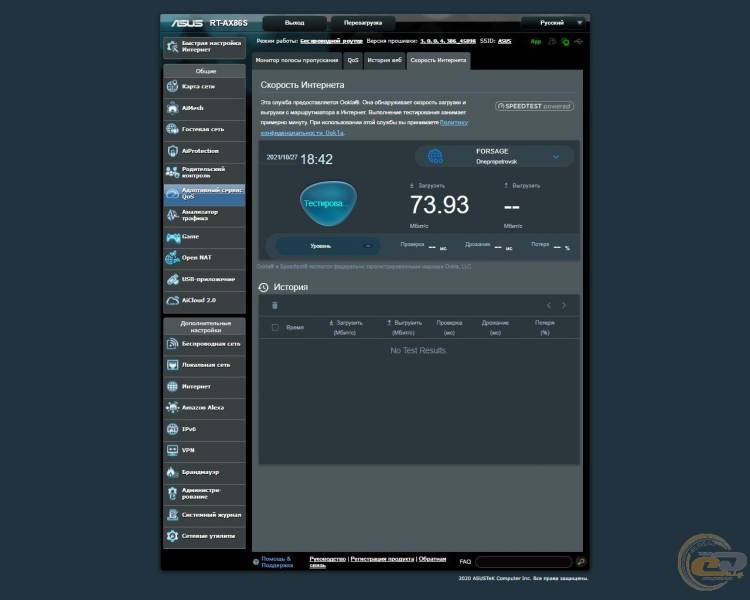Select the Adaptive QoS sidebar icon
Screen dimensions: 750x600
coord(172,193)
